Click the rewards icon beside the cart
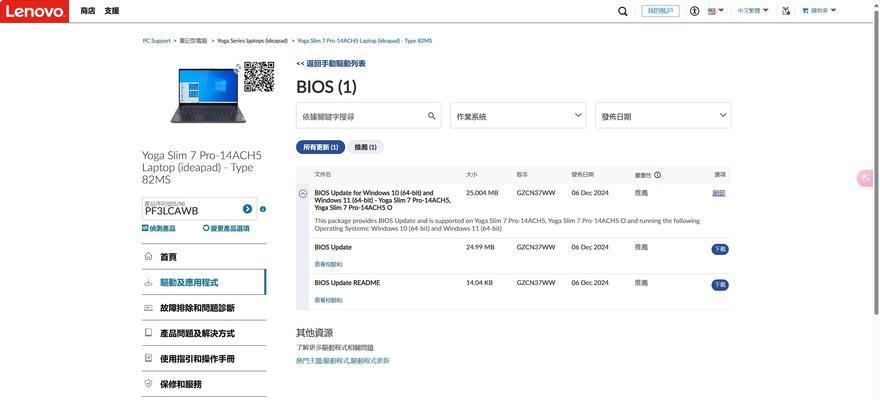Image resolution: width=880 pixels, height=400 pixels. pos(786,11)
